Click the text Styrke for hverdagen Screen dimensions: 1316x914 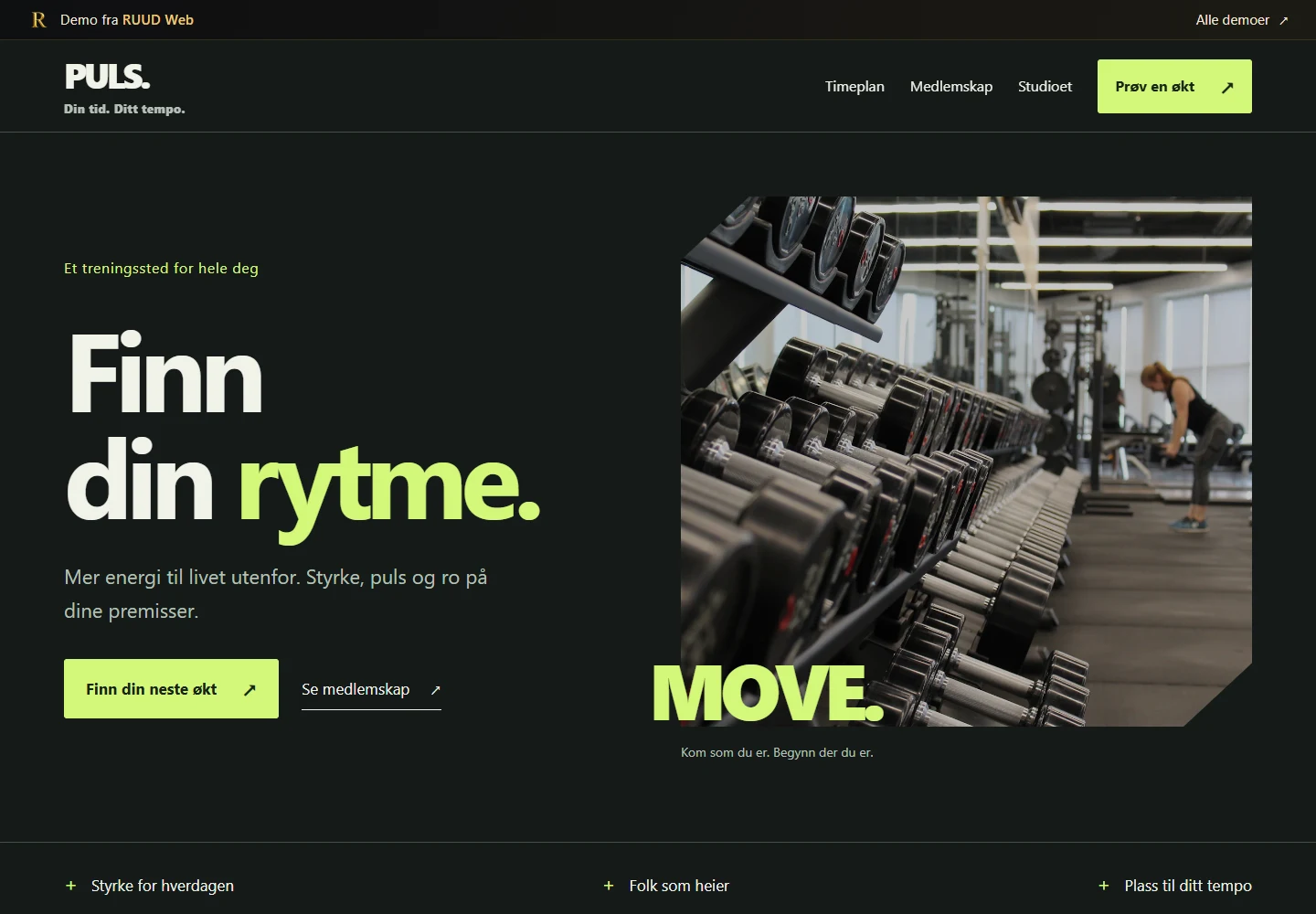[163, 886]
